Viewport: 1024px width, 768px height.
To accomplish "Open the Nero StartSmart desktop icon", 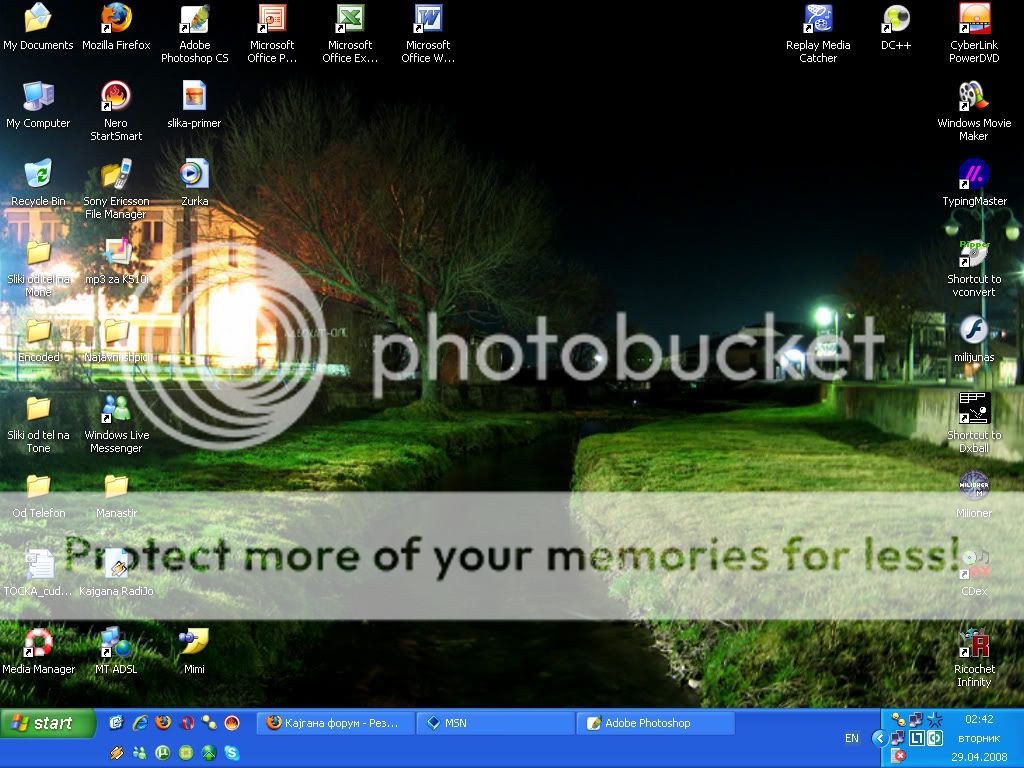I will pyautogui.click(x=116, y=97).
